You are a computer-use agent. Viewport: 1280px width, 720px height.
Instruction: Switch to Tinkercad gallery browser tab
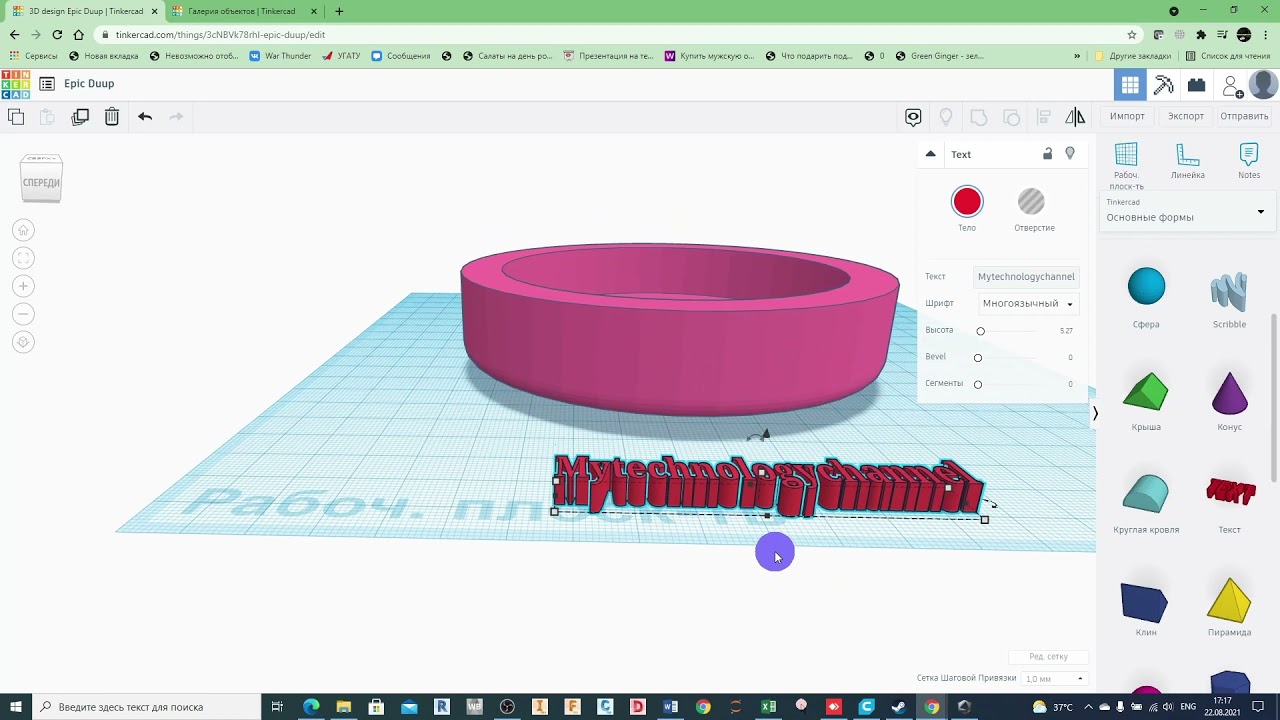point(241,11)
